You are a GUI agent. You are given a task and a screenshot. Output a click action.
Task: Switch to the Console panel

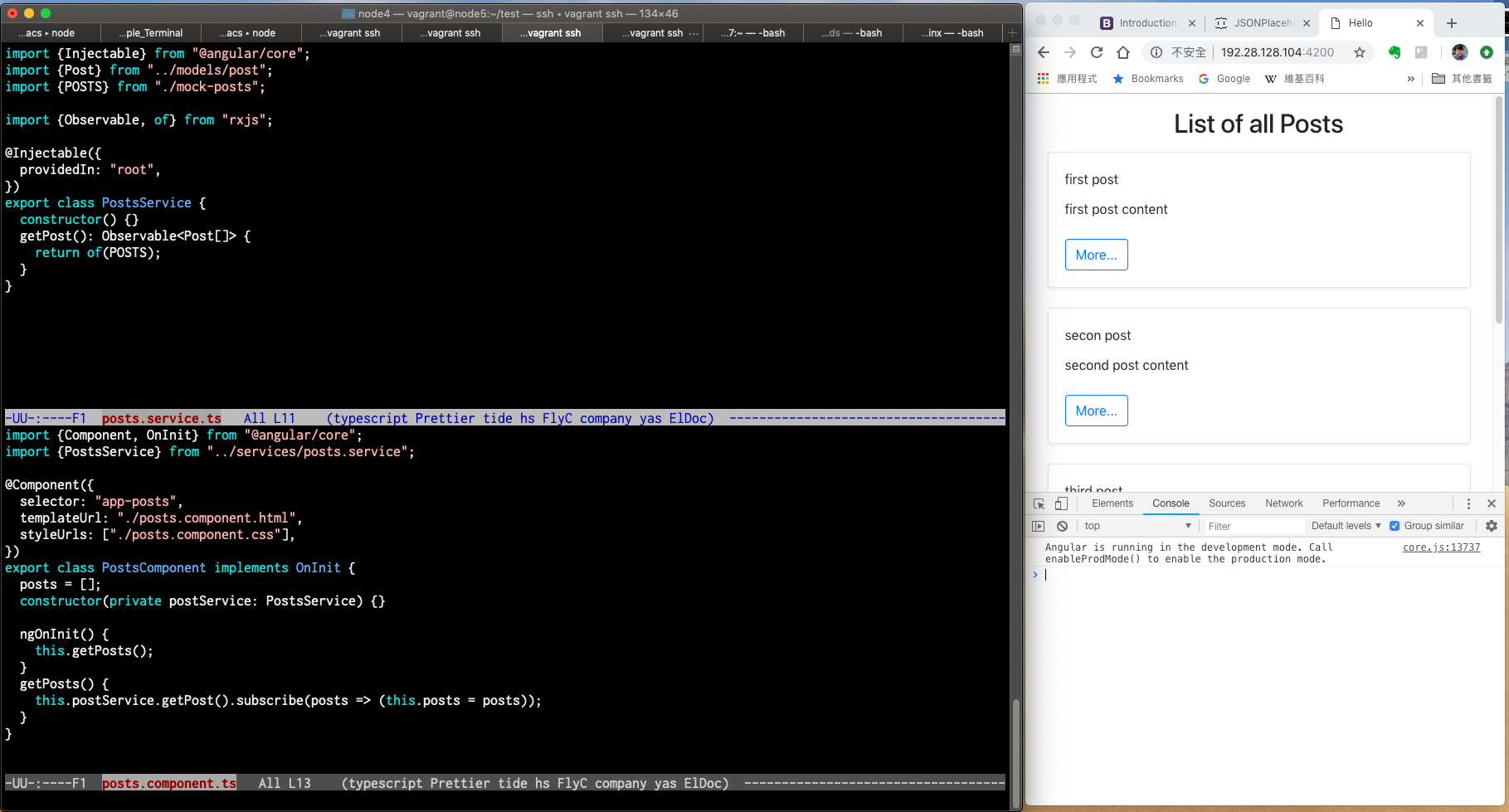[x=1171, y=503]
